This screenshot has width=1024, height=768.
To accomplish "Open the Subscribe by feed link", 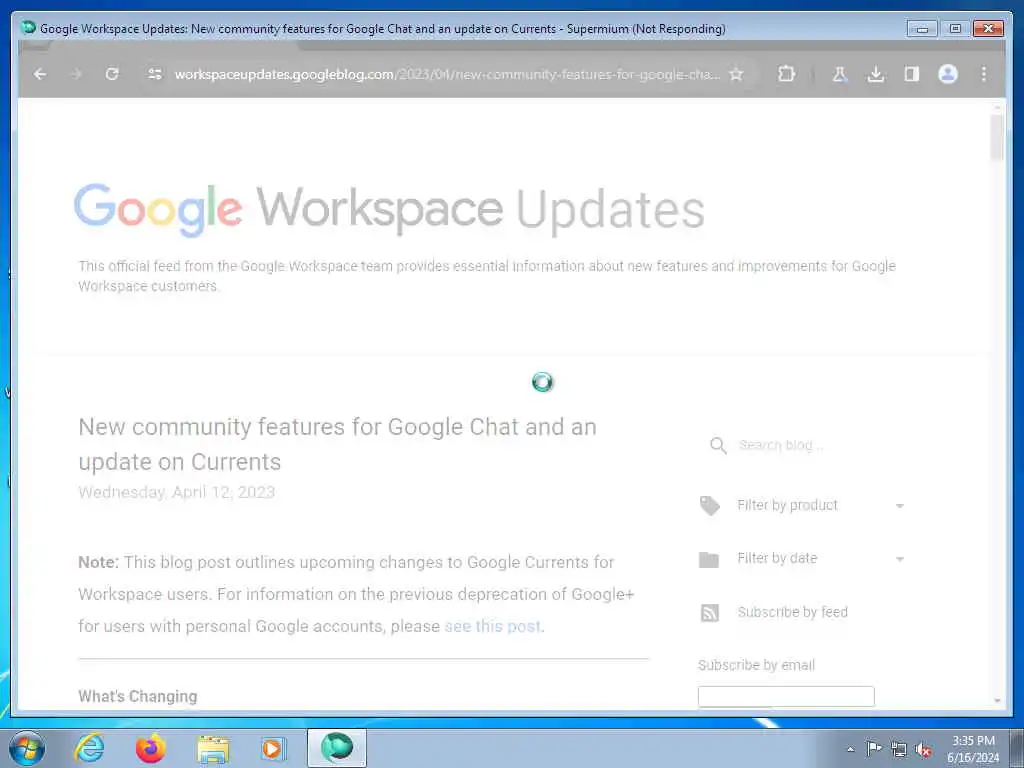I will point(792,612).
